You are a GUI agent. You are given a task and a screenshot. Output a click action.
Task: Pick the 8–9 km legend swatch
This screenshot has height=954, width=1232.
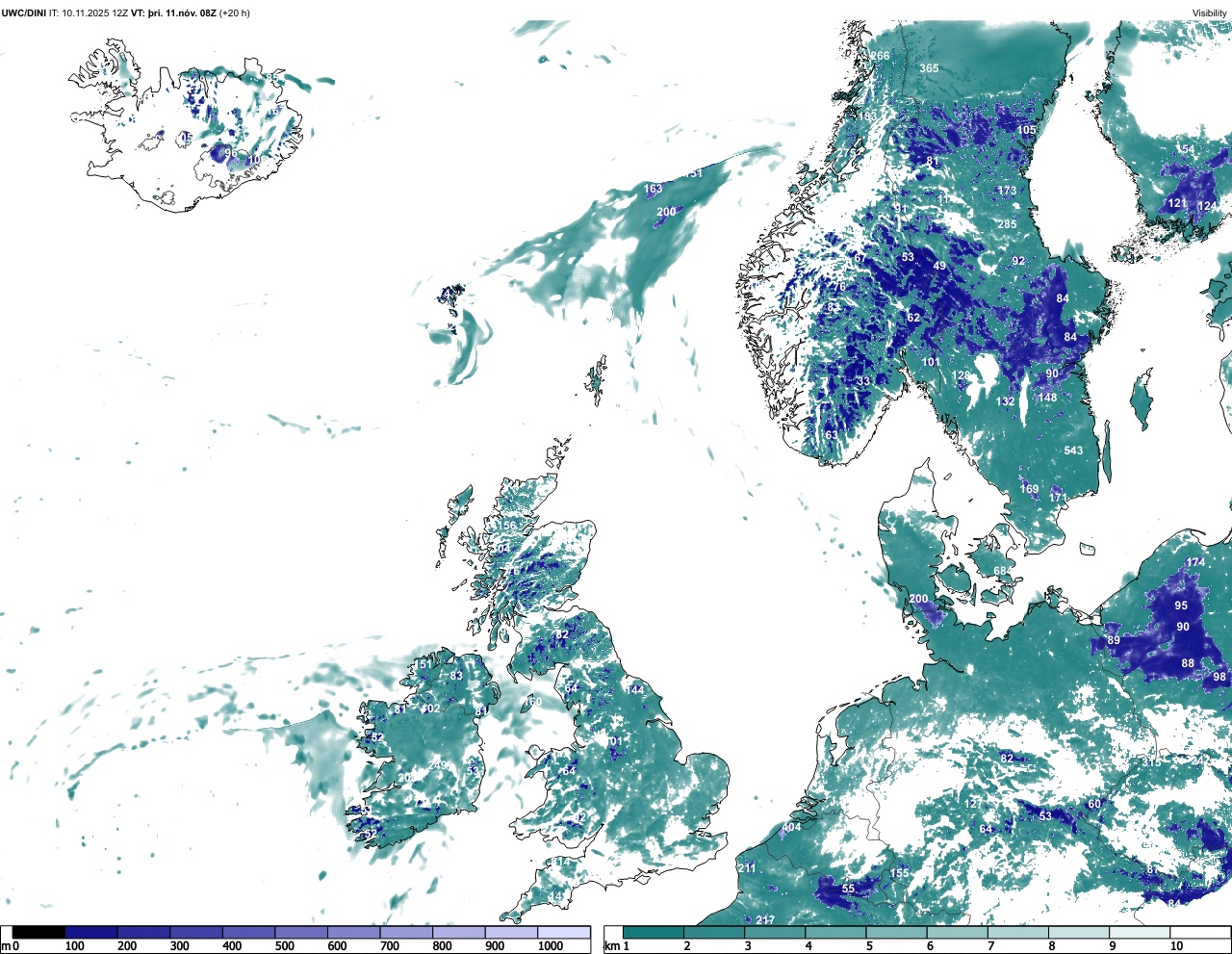point(1078,932)
